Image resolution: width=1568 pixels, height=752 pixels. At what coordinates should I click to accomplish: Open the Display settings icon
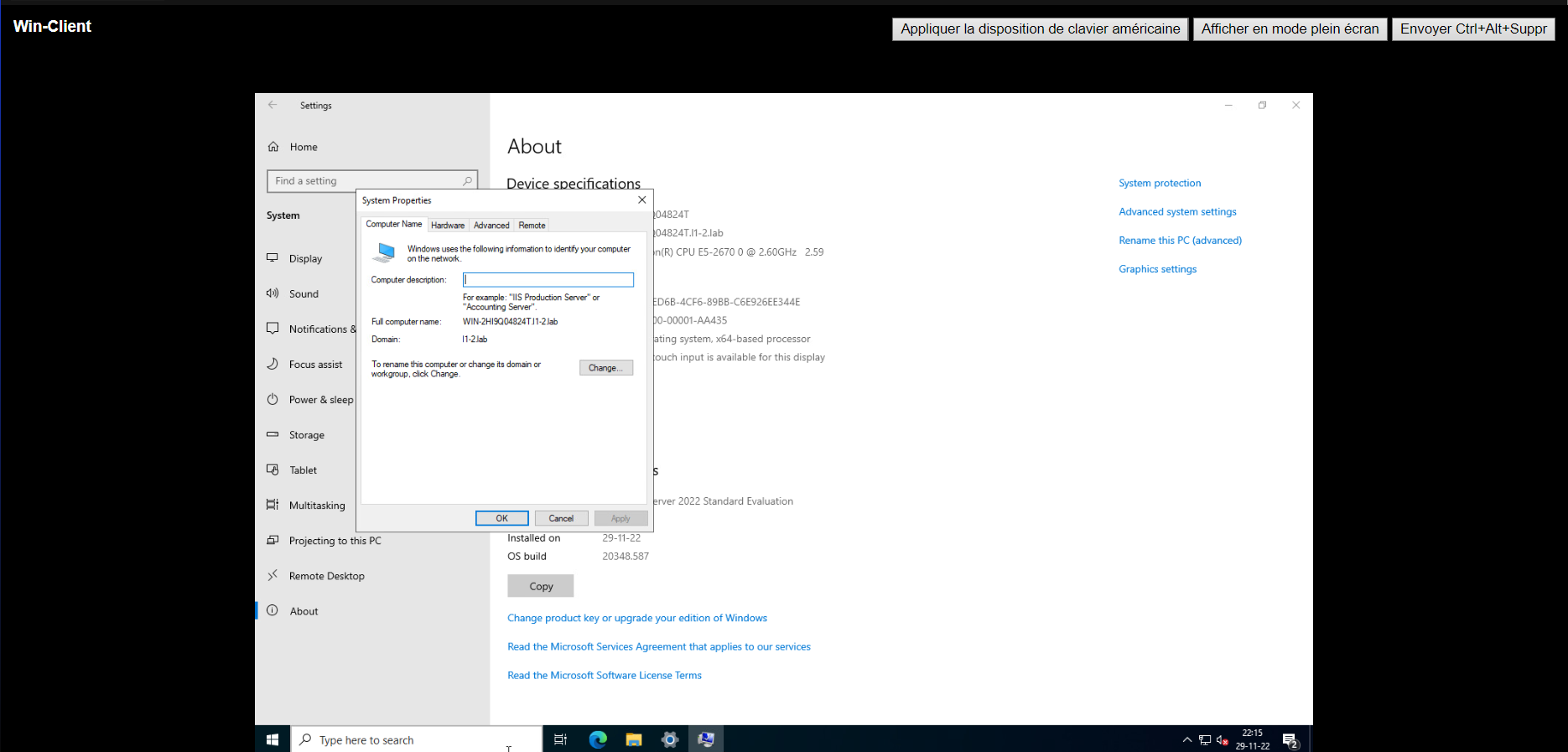(x=273, y=258)
